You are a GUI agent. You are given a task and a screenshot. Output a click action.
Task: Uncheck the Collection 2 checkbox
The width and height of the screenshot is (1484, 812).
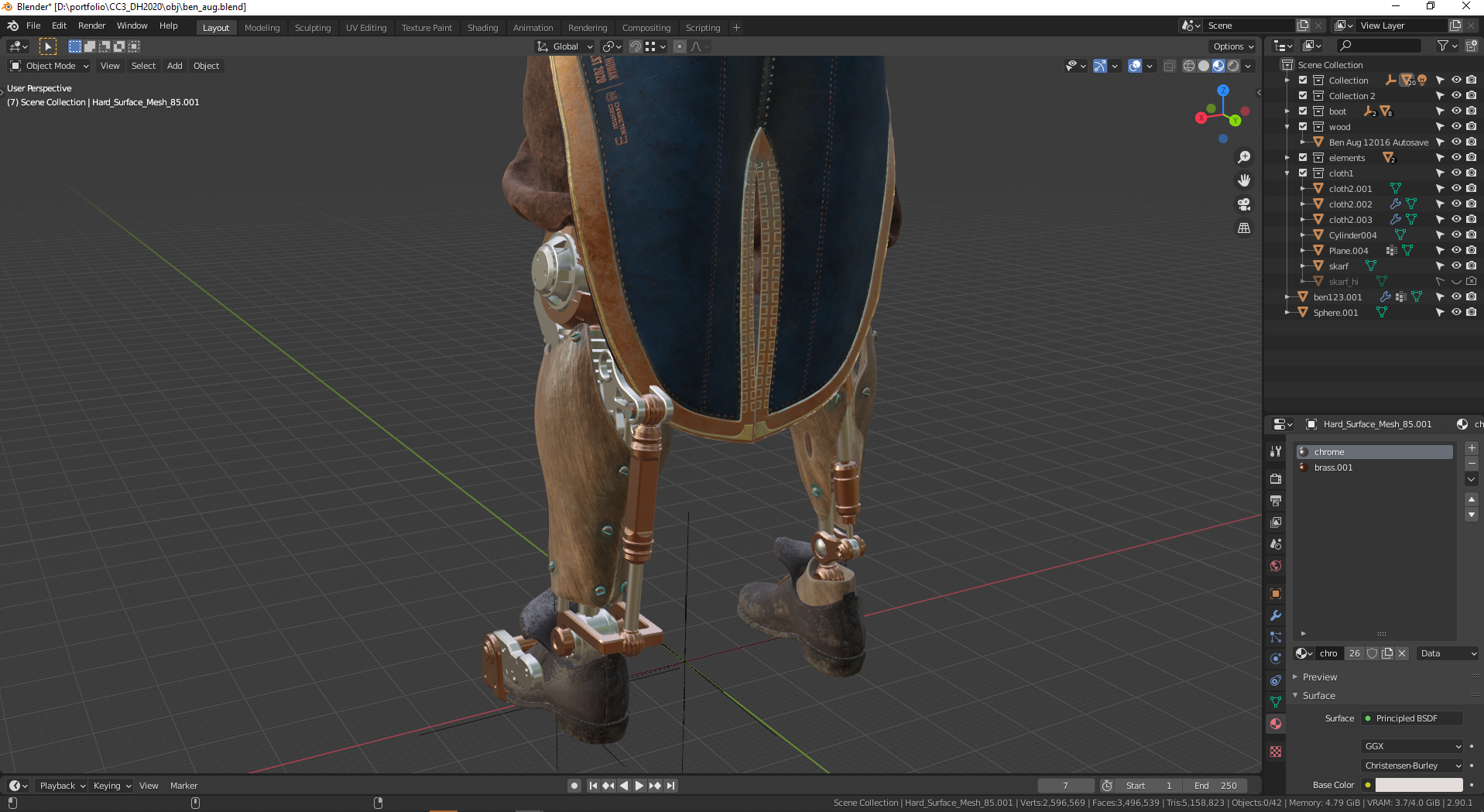click(1303, 96)
